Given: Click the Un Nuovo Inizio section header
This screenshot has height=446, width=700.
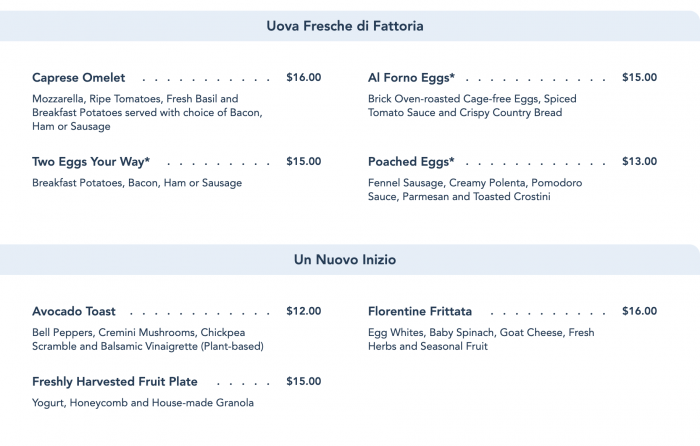Looking at the screenshot, I should [x=345, y=260].
